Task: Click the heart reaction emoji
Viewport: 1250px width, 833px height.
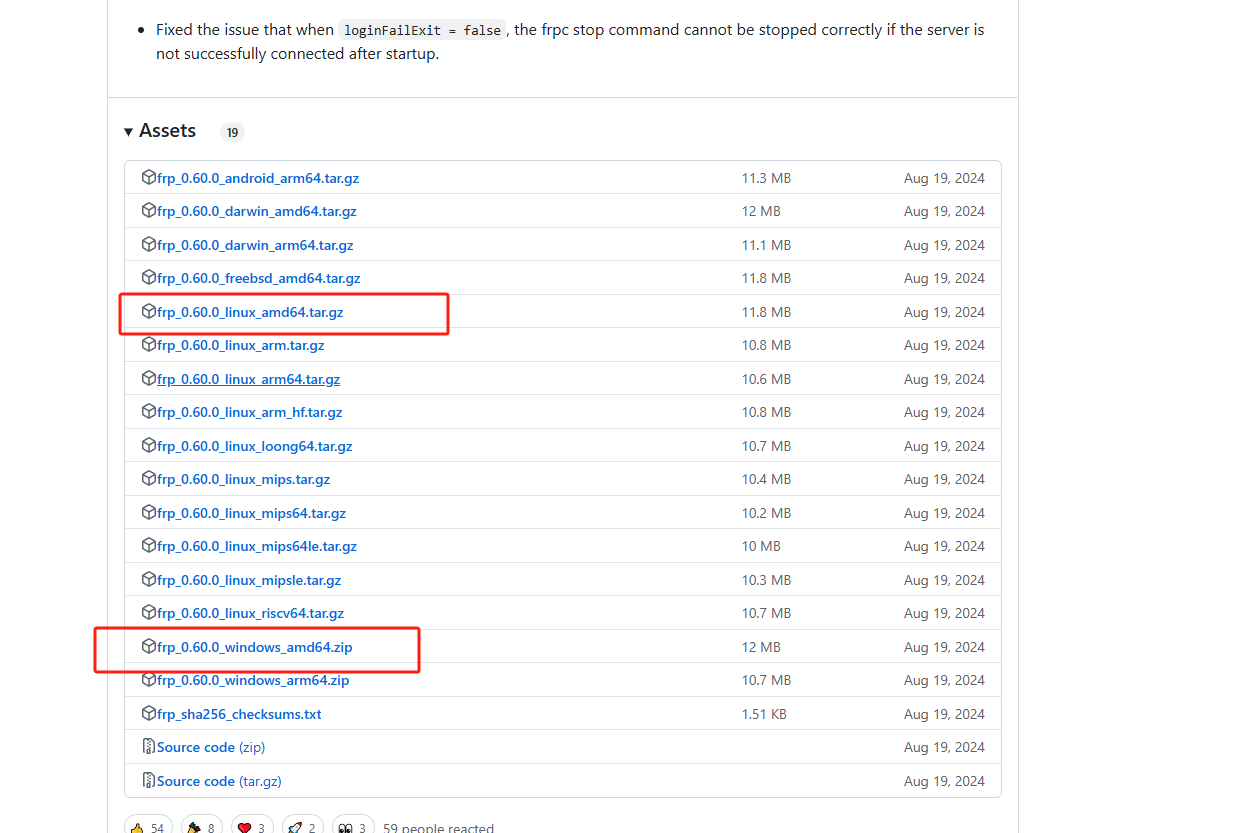Action: (244, 828)
